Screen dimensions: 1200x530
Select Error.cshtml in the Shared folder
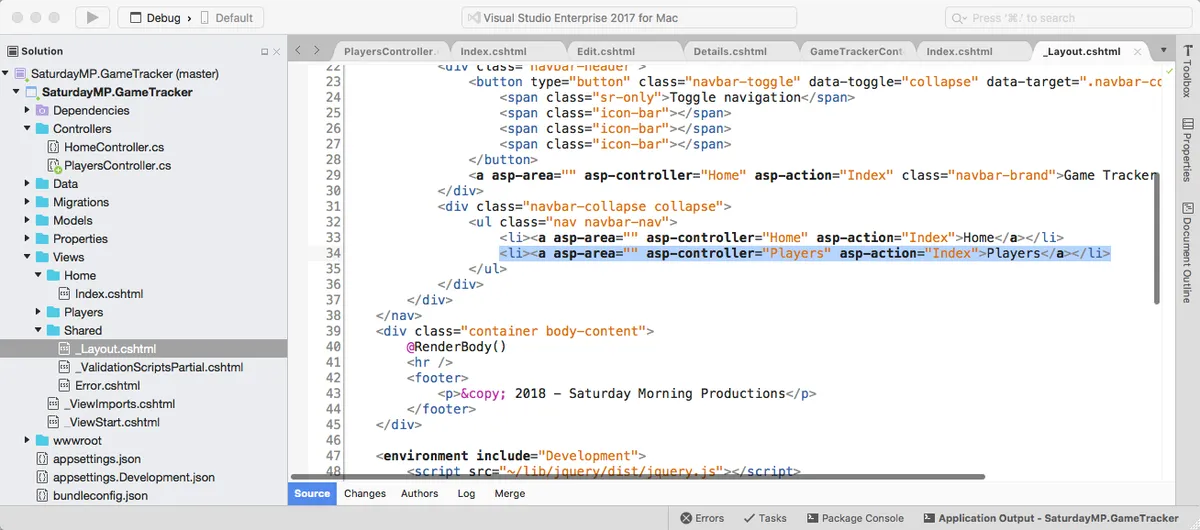(107, 385)
